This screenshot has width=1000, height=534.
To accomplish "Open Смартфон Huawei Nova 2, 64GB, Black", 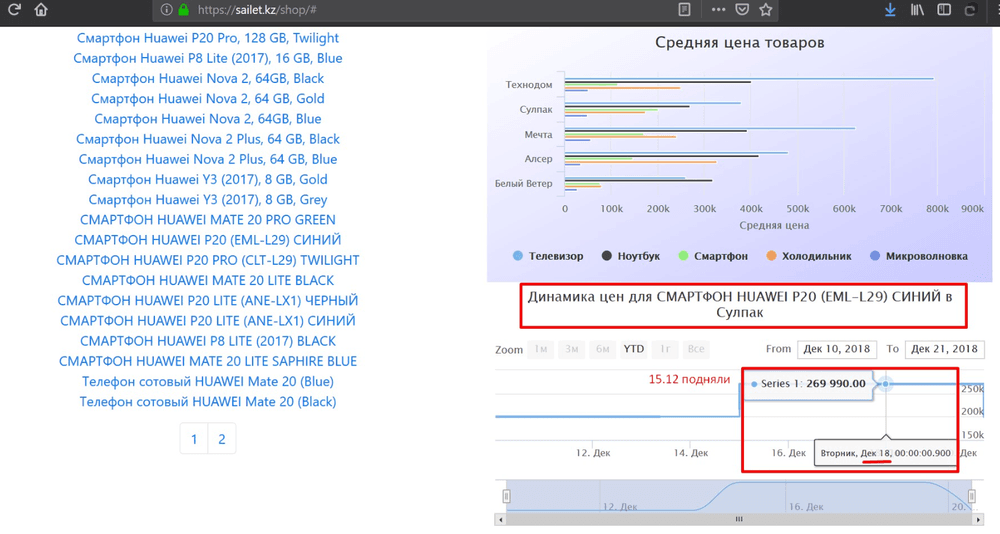I will click(208, 78).
